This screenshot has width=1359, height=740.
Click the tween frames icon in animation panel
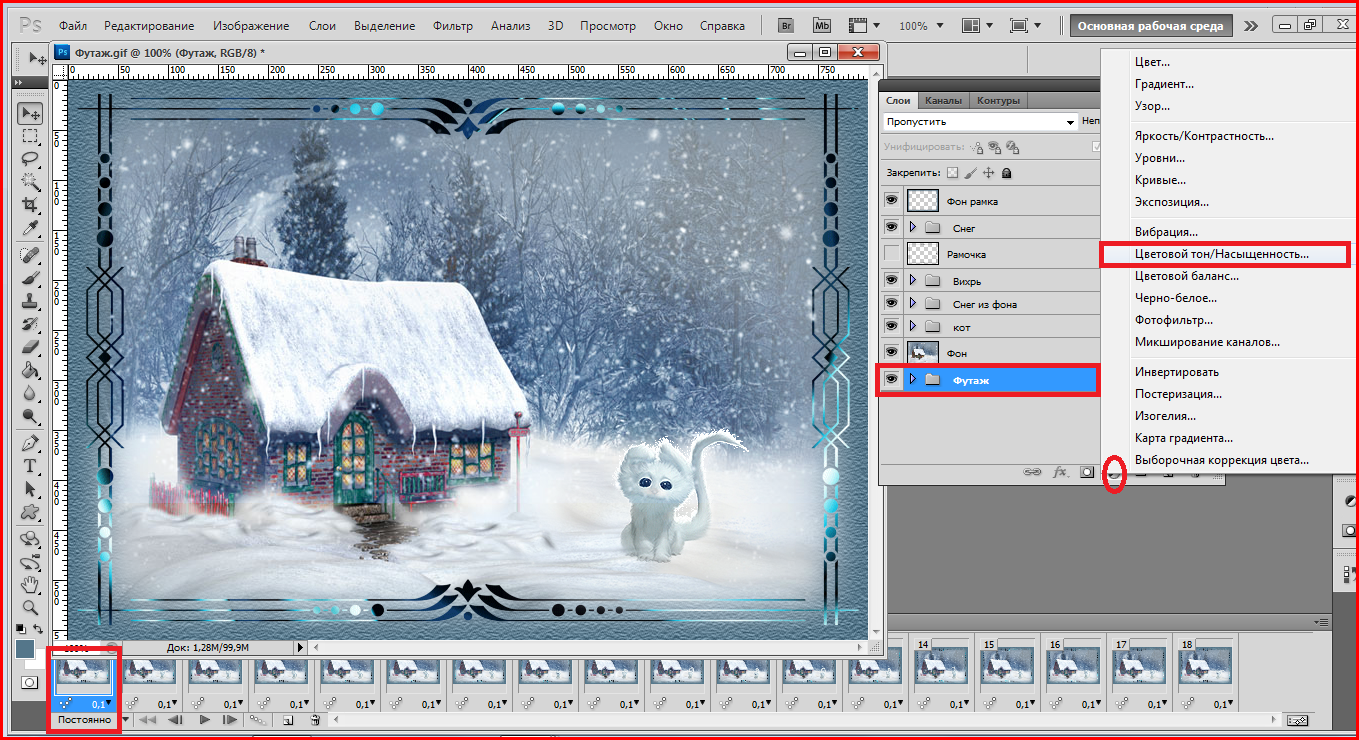pos(257,720)
